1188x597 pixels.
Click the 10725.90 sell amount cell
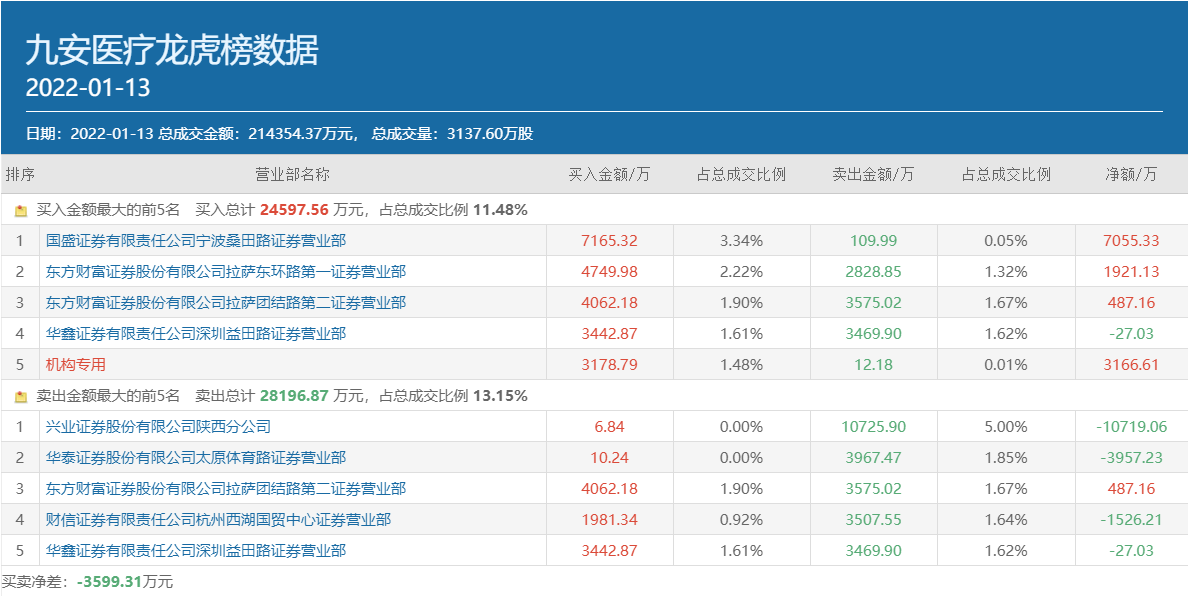tap(873, 427)
